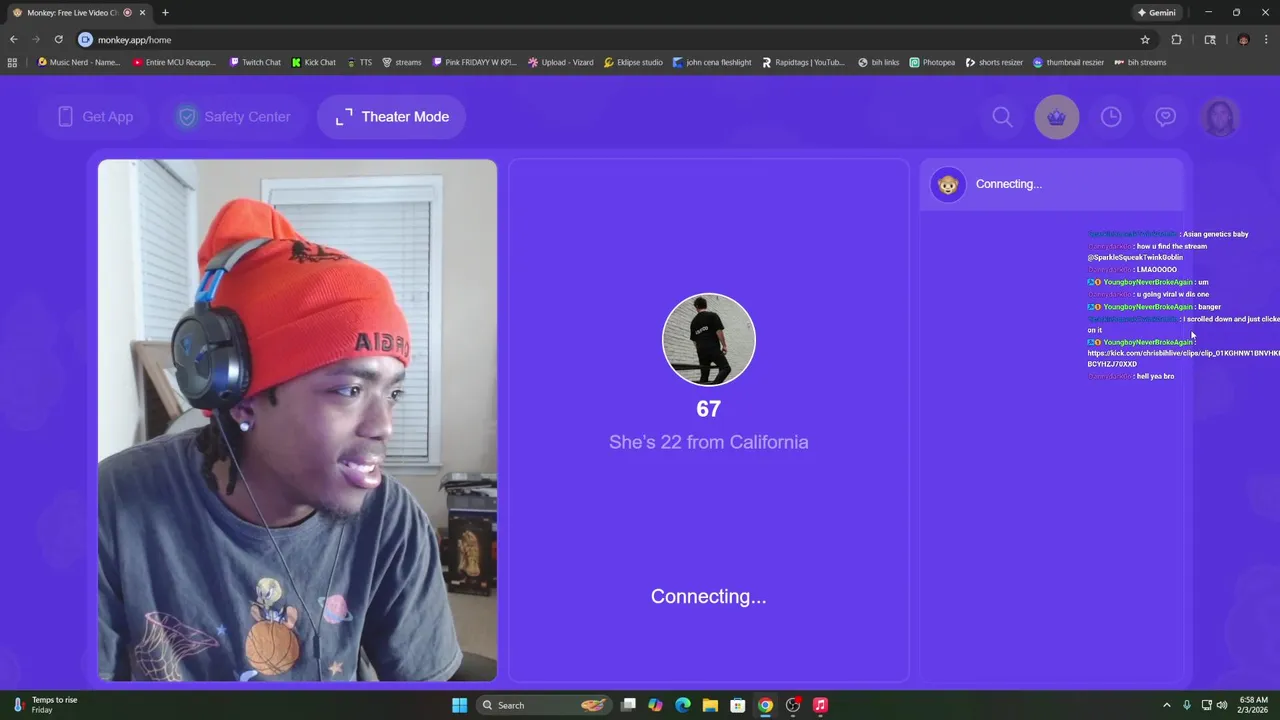Open the Twitch Chat bookmark
Viewport: 1280px width, 720px height.
click(255, 62)
